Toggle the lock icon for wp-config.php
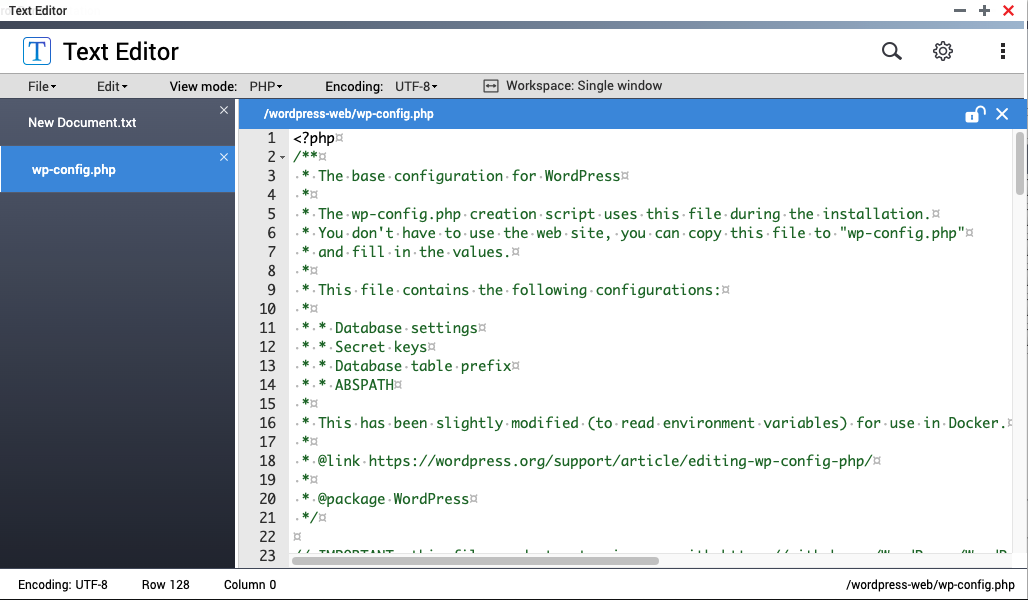1028x600 pixels. pyautogui.click(x=975, y=114)
